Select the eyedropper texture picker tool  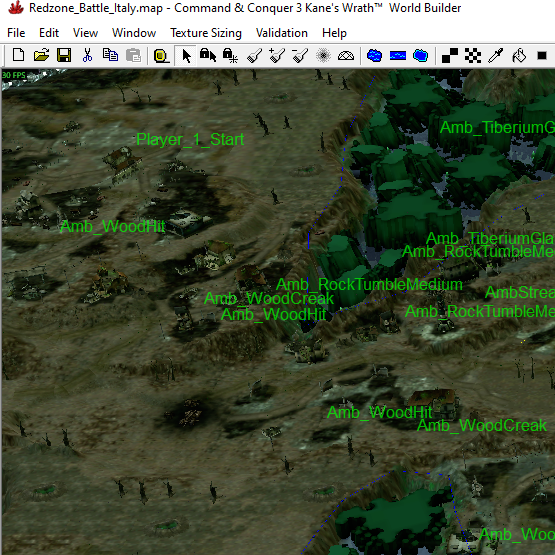(x=496, y=56)
